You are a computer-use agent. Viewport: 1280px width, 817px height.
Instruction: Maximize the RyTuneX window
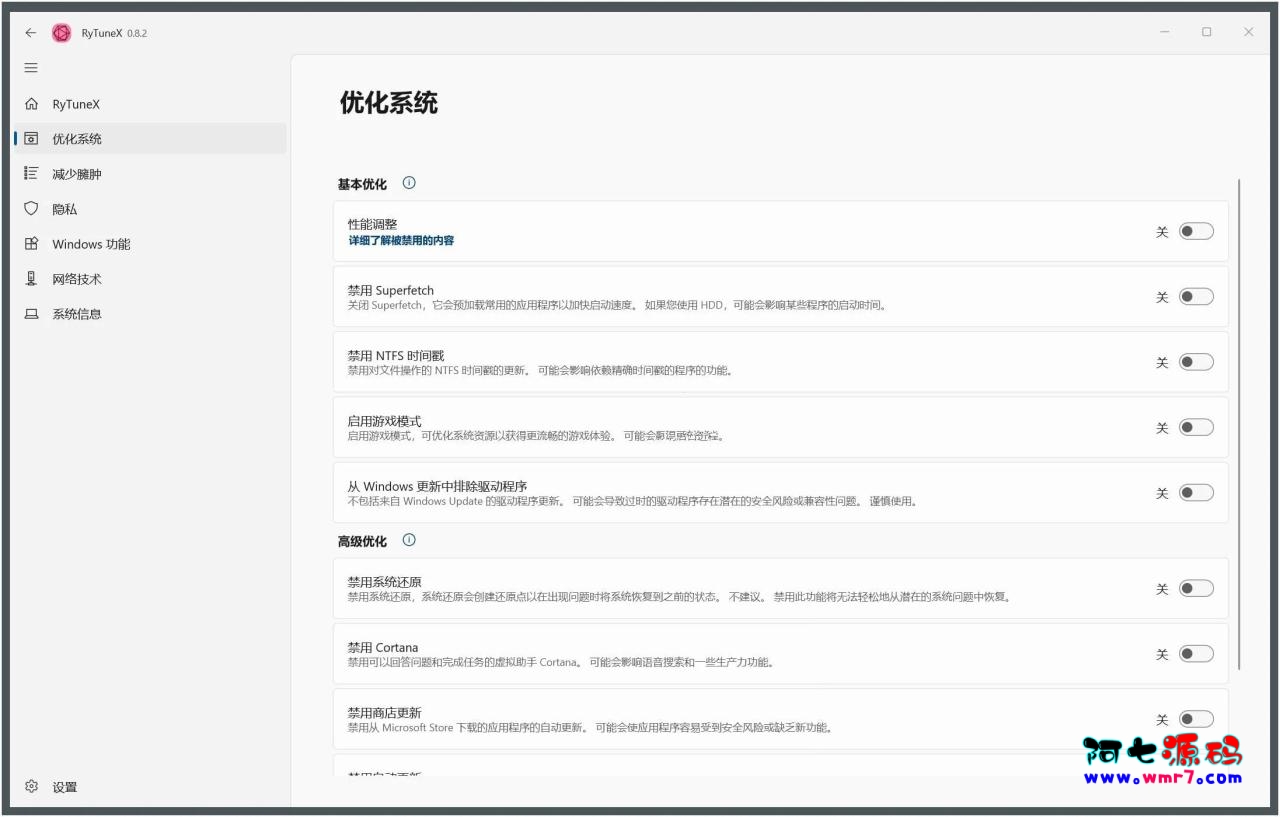coord(1207,33)
